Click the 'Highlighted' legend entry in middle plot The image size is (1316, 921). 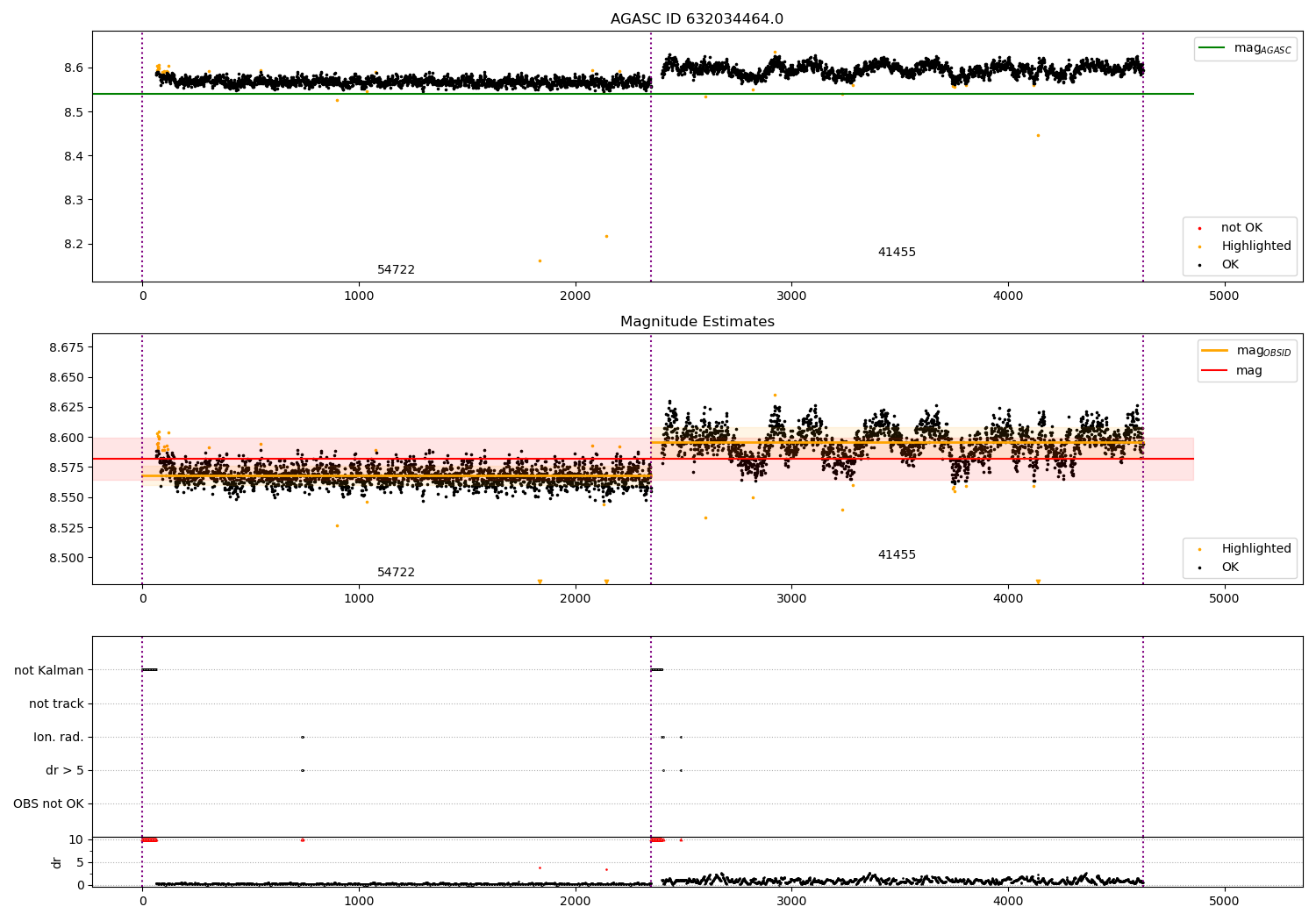1255,549
